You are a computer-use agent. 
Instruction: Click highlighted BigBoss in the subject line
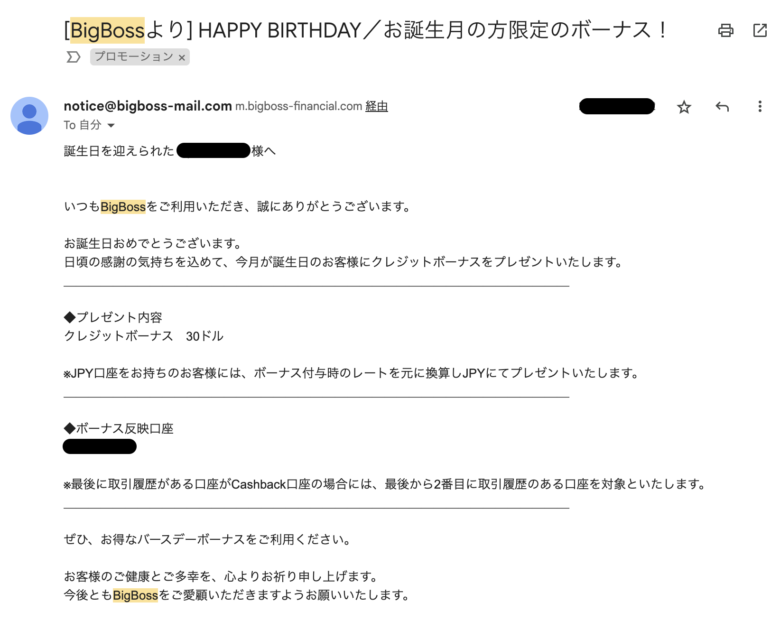click(107, 31)
